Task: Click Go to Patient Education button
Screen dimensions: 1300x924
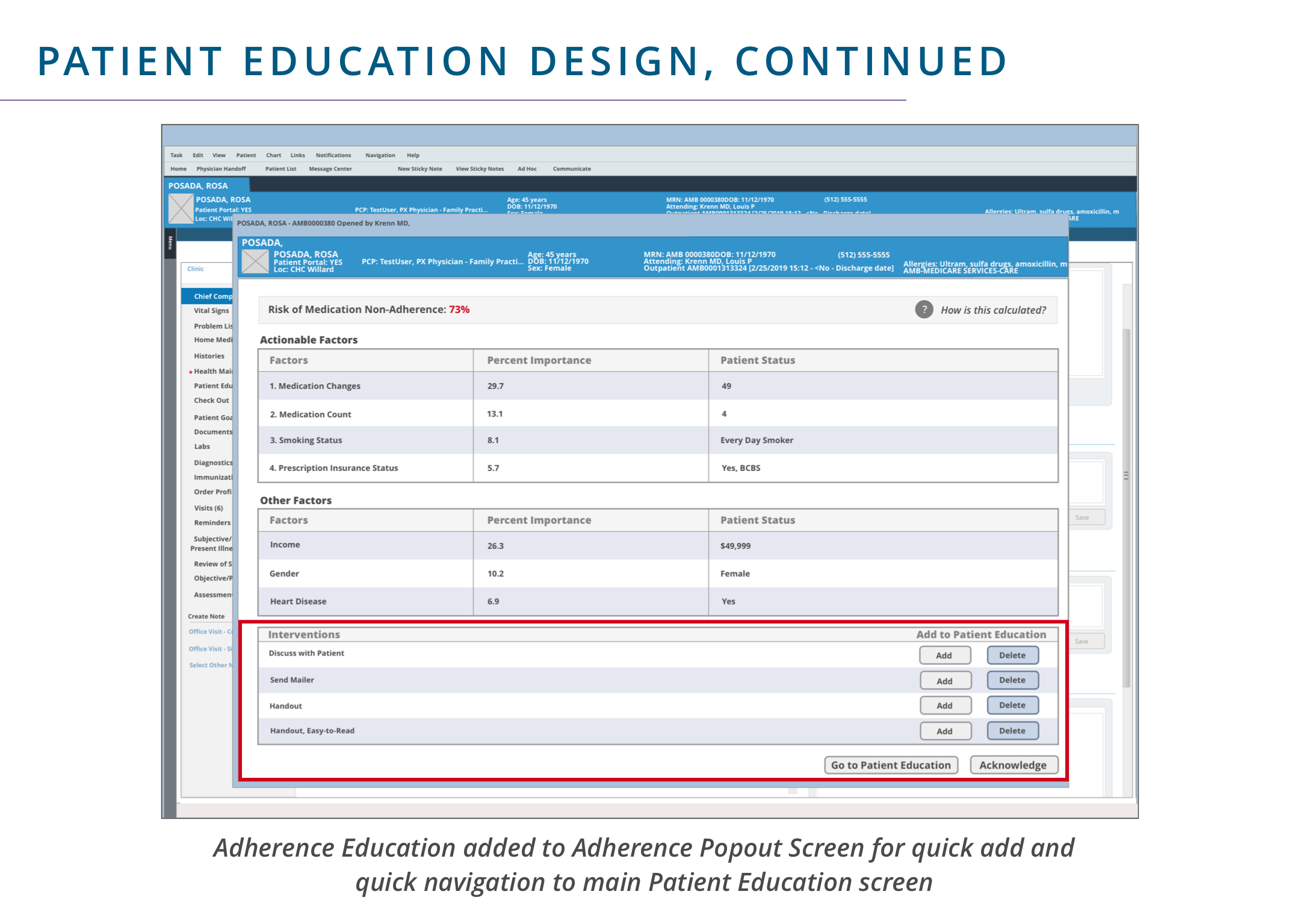Action: (891, 765)
